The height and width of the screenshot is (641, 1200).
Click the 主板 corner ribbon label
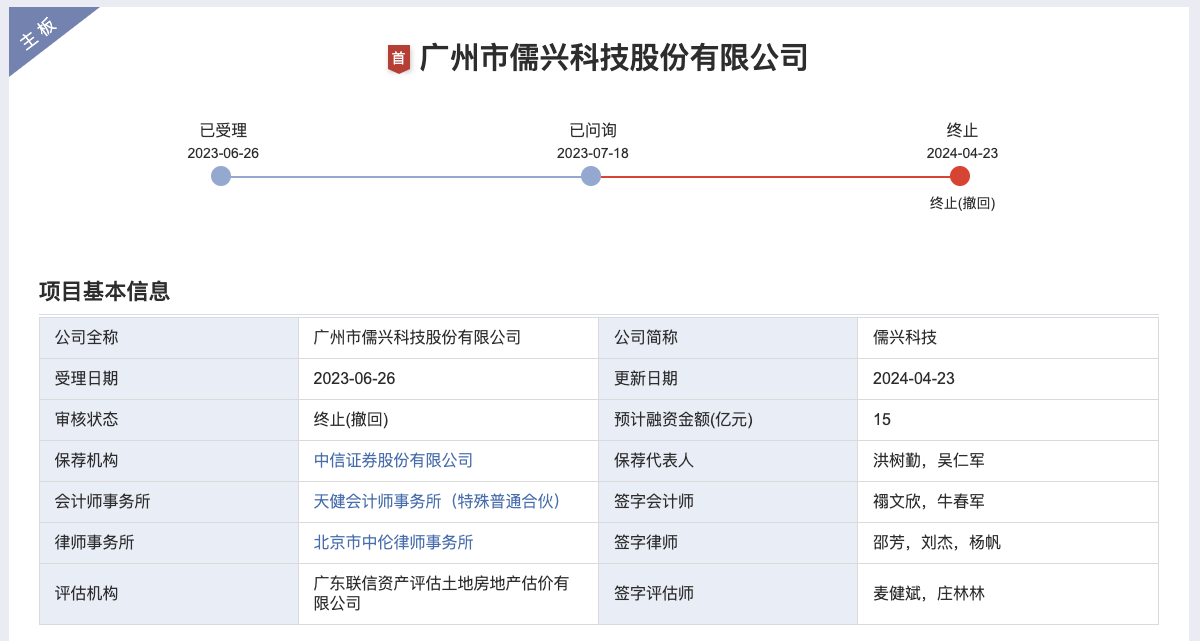coord(39,34)
